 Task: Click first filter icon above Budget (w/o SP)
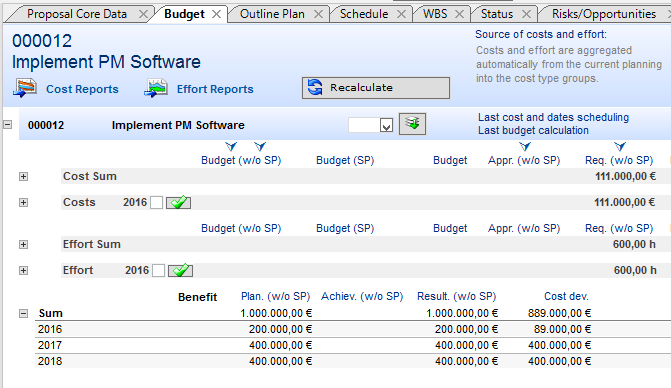[231, 147]
